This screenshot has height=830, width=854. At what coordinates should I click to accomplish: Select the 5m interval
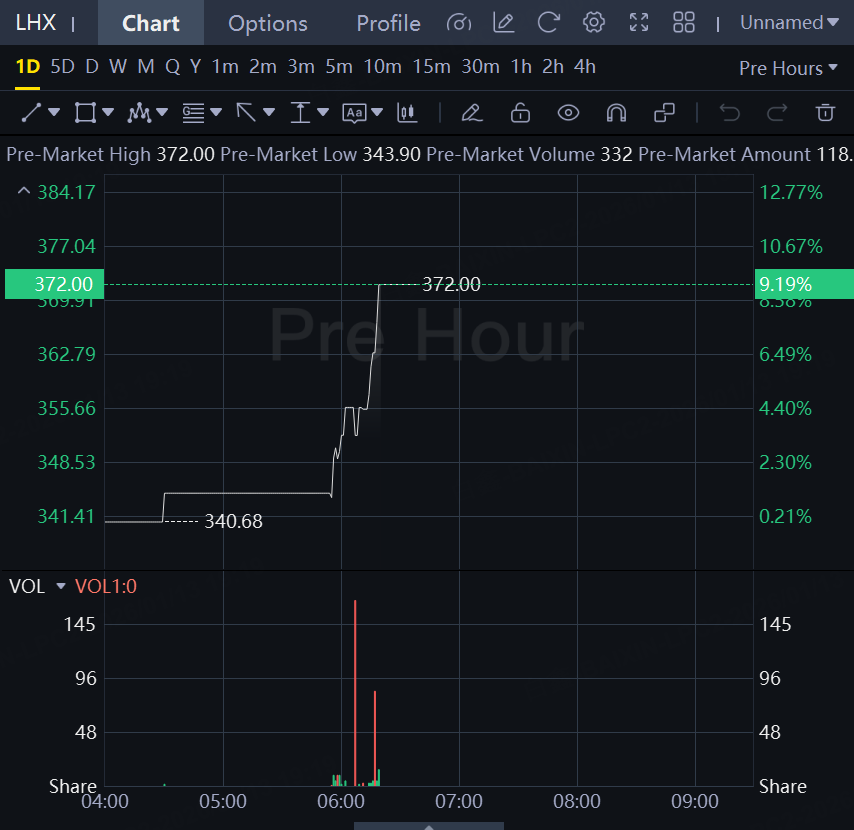(339, 67)
